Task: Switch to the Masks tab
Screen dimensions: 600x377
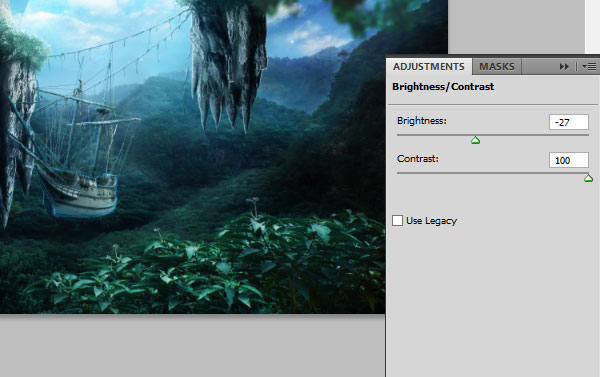Action: point(497,67)
